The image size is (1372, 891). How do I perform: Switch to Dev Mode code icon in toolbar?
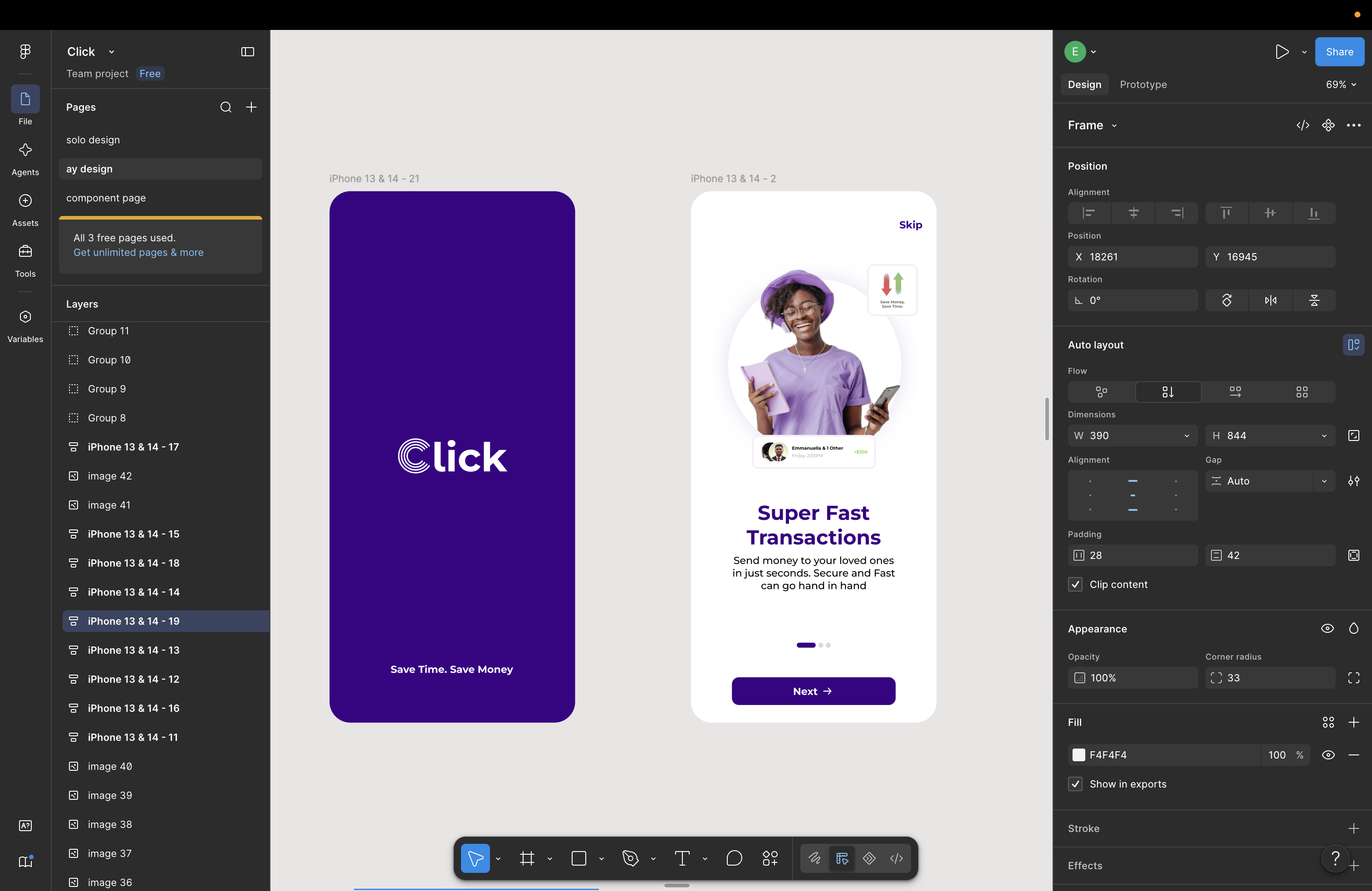point(897,858)
